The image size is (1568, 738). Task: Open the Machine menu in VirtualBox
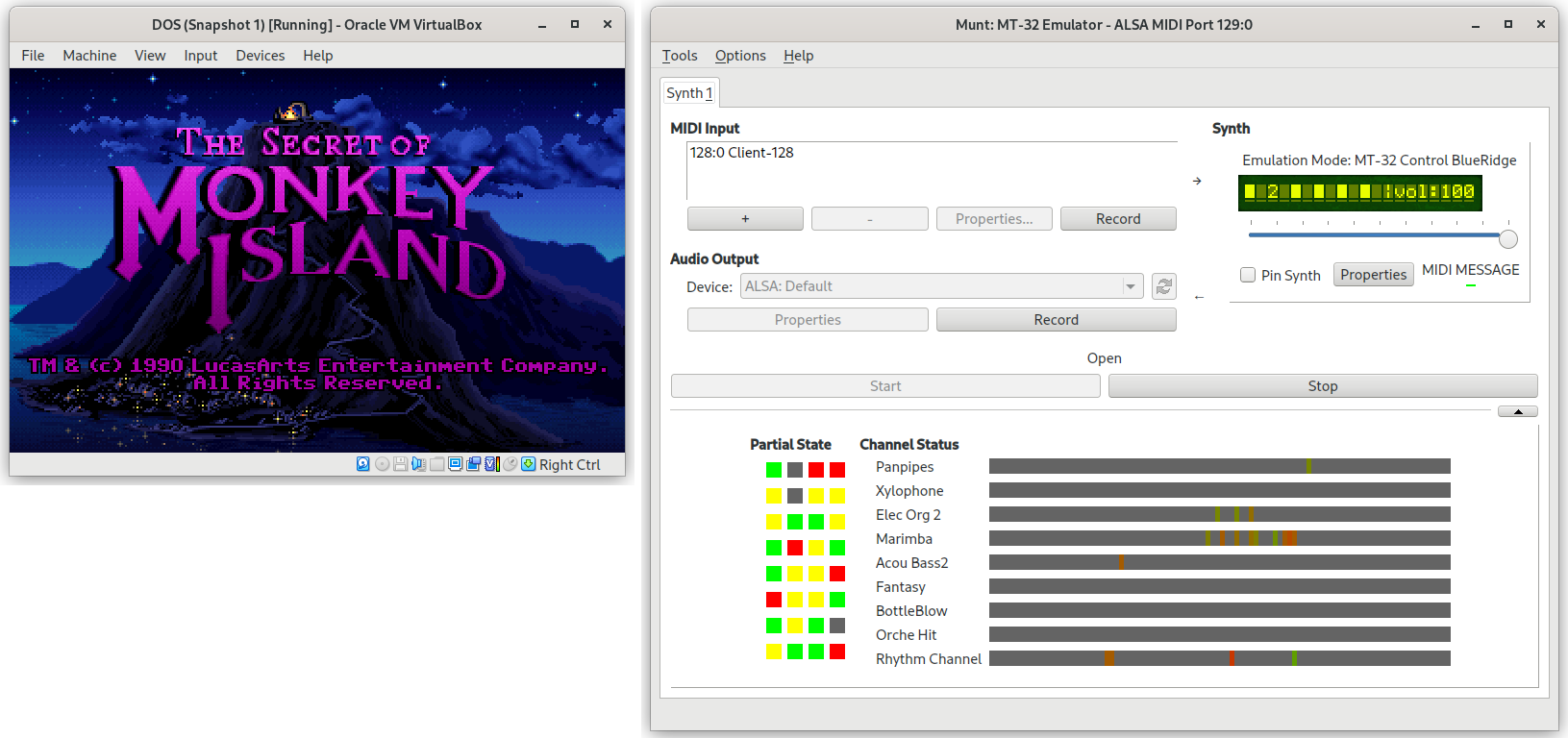coord(89,56)
